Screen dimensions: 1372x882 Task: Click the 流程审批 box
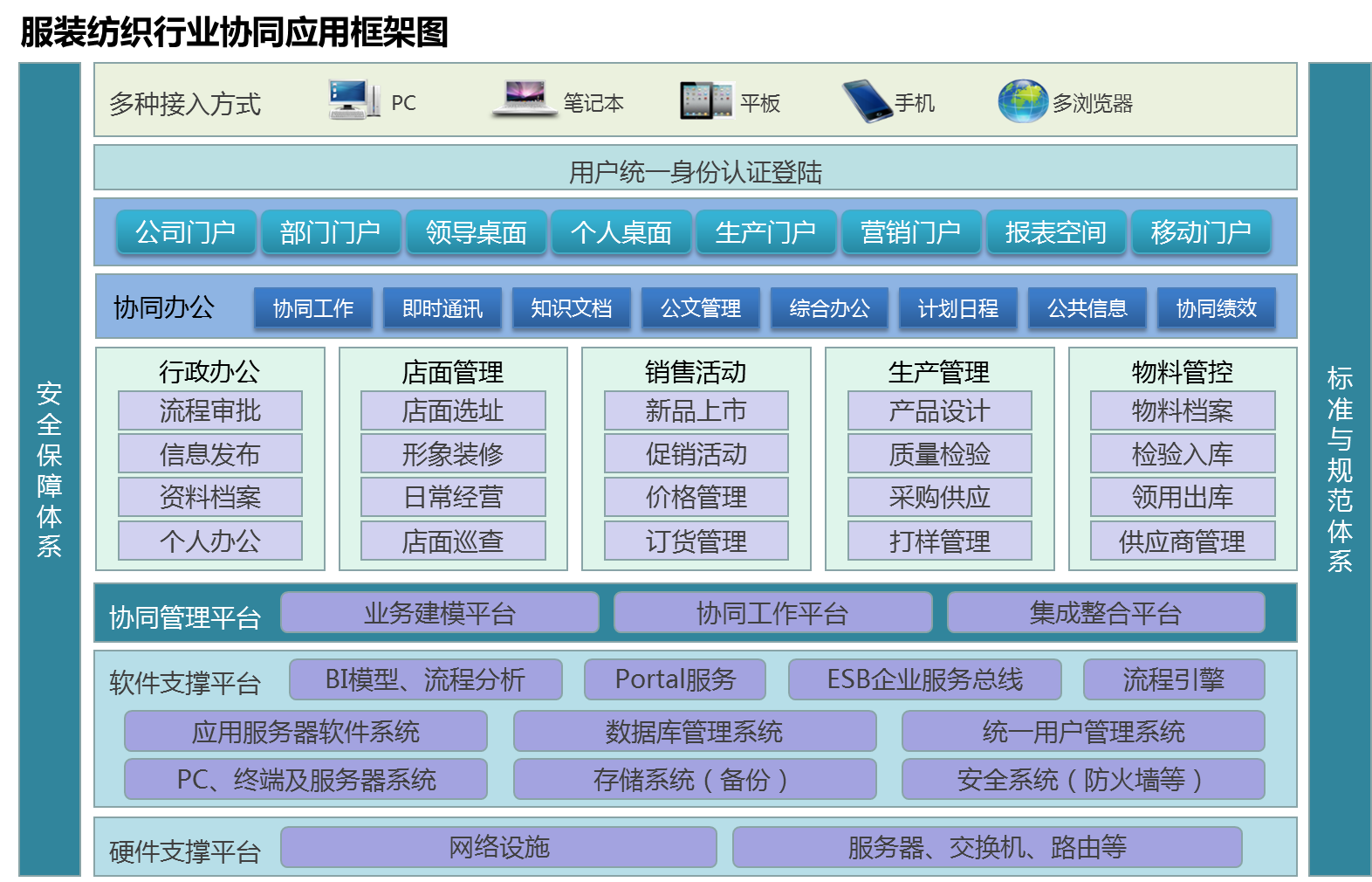coord(210,410)
